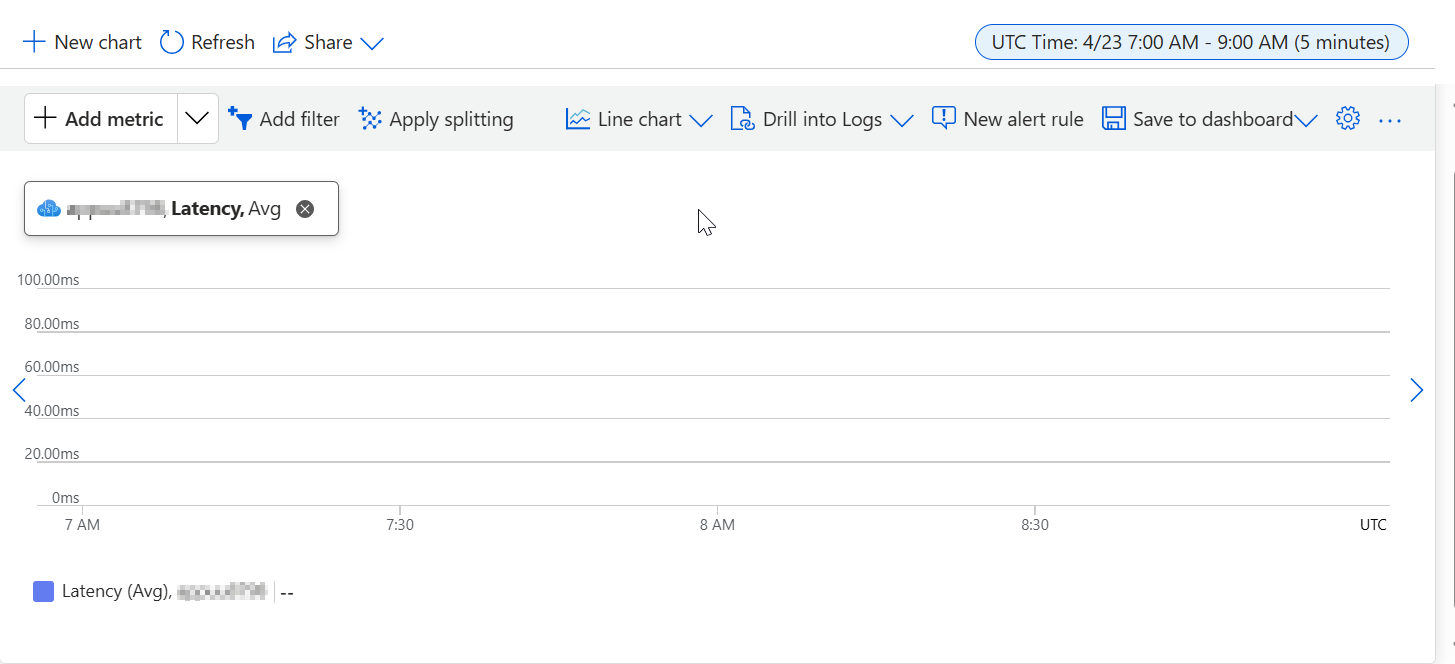This screenshot has width=1455, height=664.
Task: Open chart settings gear icon
Action: point(1348,119)
